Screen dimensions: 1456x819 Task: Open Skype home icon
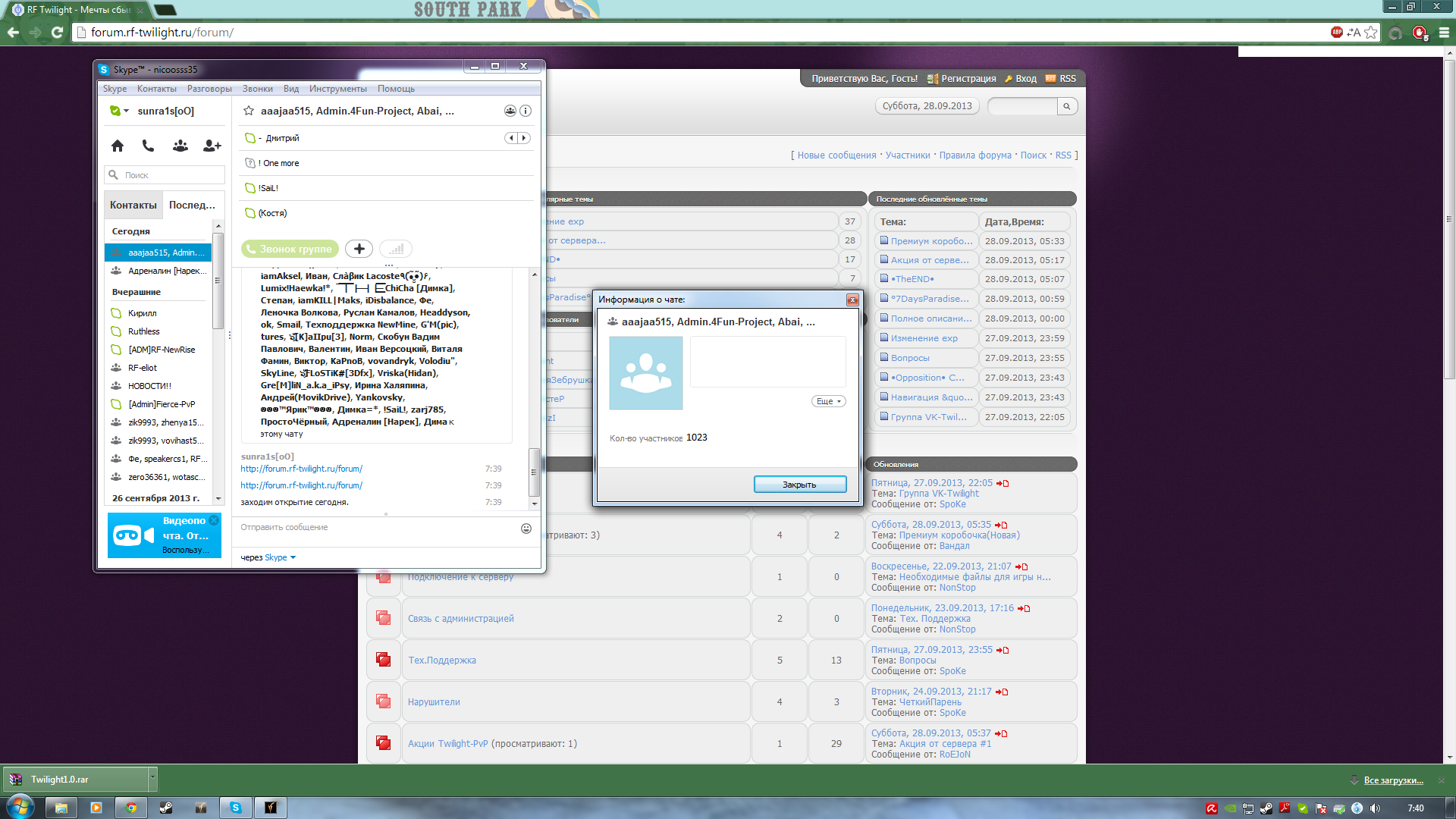point(117,146)
